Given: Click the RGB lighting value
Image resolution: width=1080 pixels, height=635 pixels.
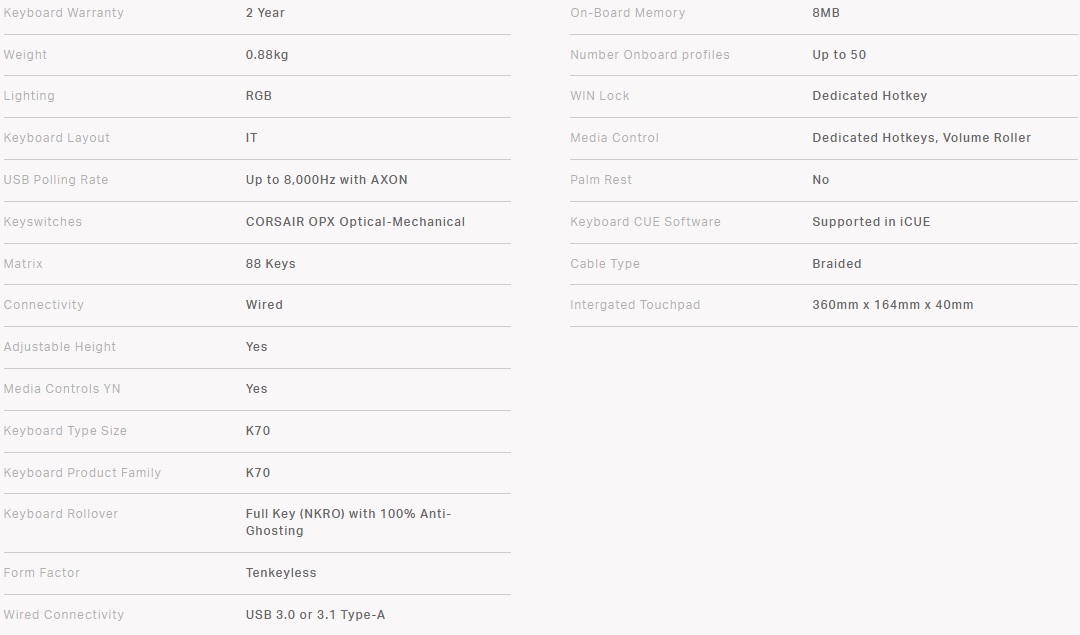Looking at the screenshot, I should click(259, 96).
